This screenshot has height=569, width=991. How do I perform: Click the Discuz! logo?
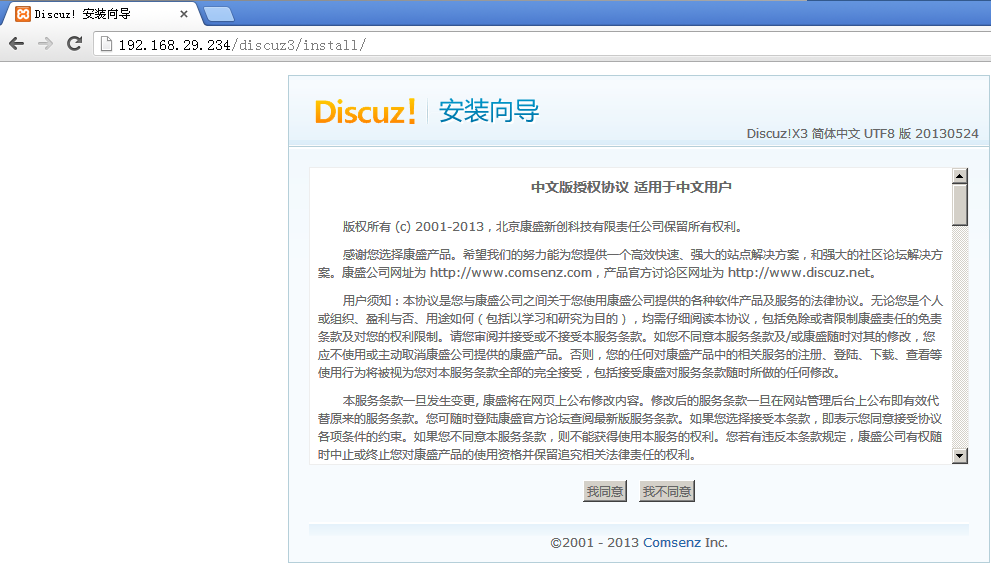[365, 111]
